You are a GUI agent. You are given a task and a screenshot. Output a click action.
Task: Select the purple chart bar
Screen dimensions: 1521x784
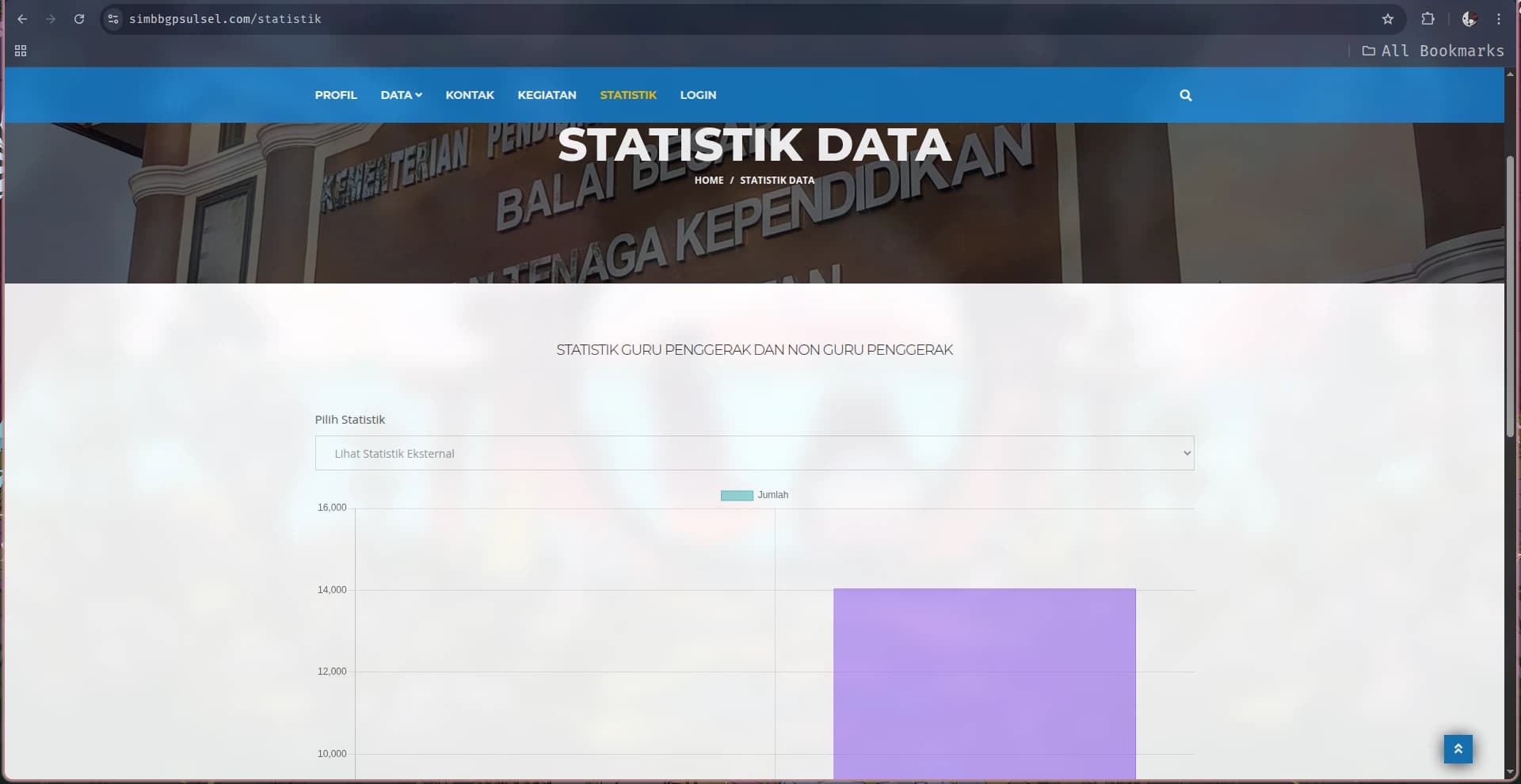click(984, 681)
